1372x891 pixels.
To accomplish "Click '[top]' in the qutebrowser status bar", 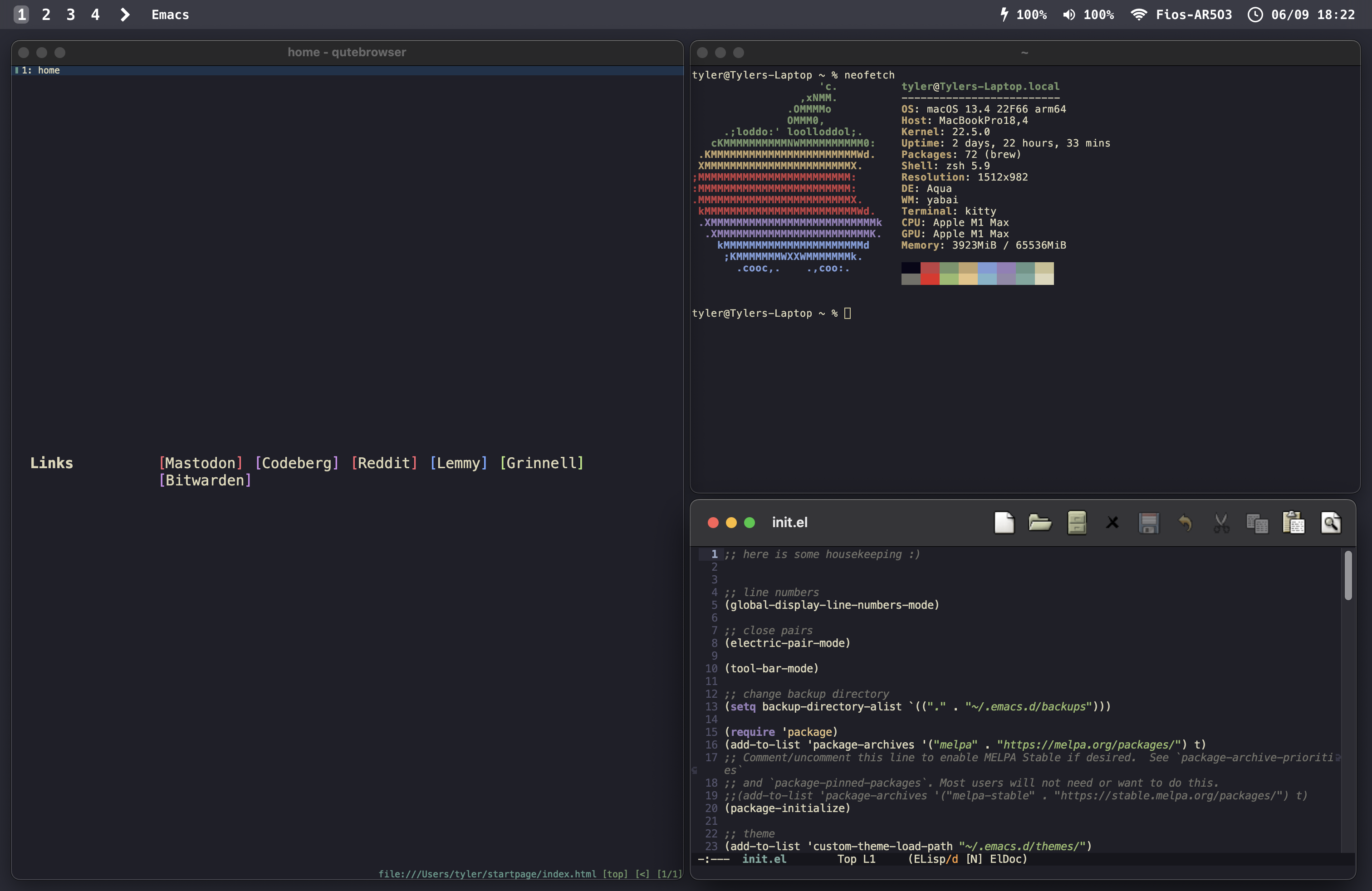I will (x=615, y=874).
